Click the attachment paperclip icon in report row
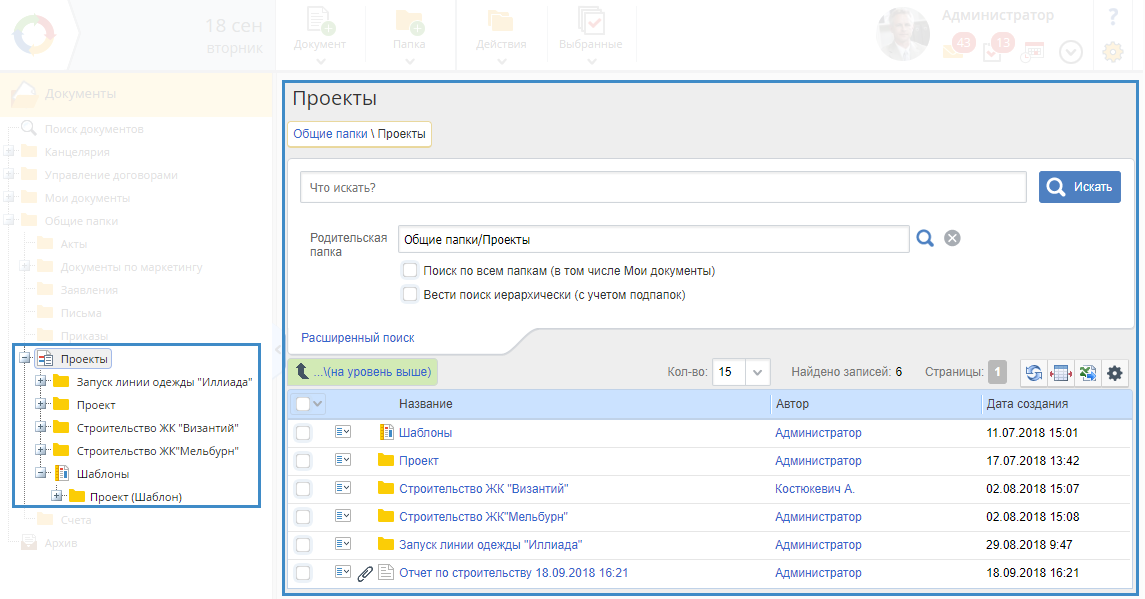This screenshot has width=1145, height=599. (365, 573)
